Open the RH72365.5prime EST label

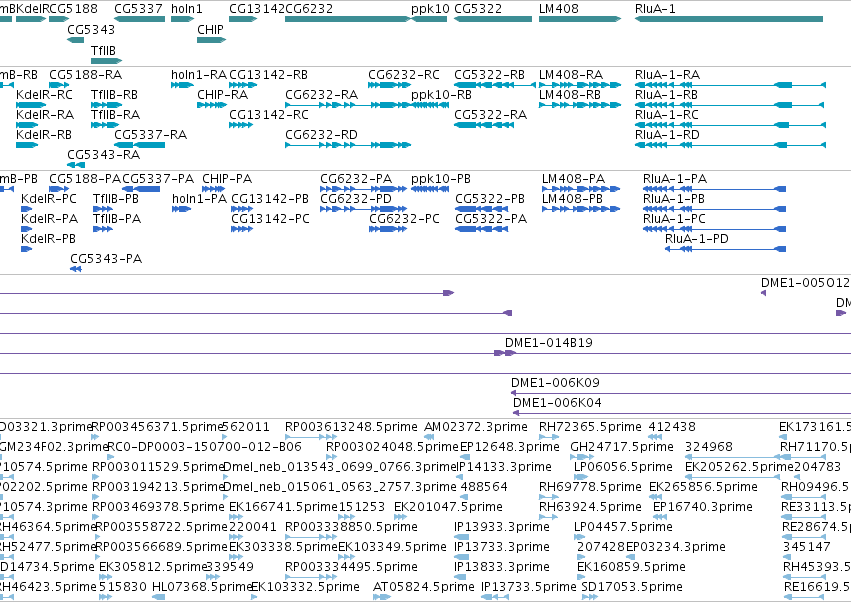pyautogui.click(x=590, y=427)
